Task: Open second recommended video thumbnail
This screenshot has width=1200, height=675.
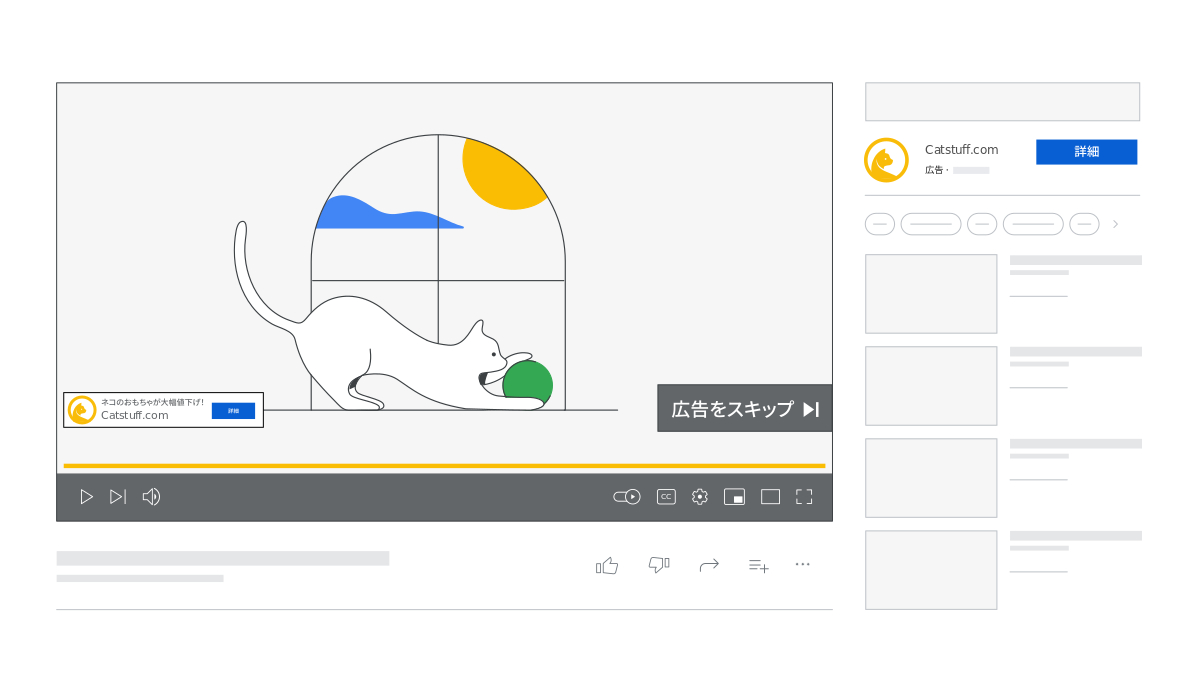Action: pyautogui.click(x=931, y=386)
